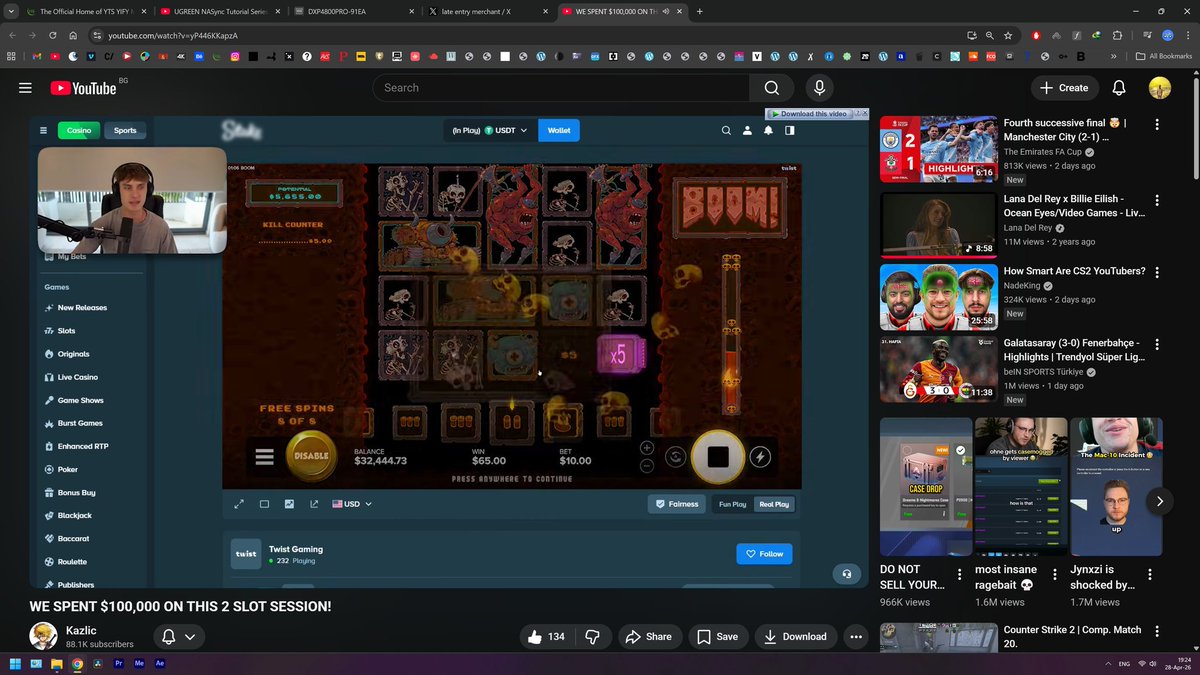
Task: Open the Twist Gaming provider logo
Action: coord(246,553)
